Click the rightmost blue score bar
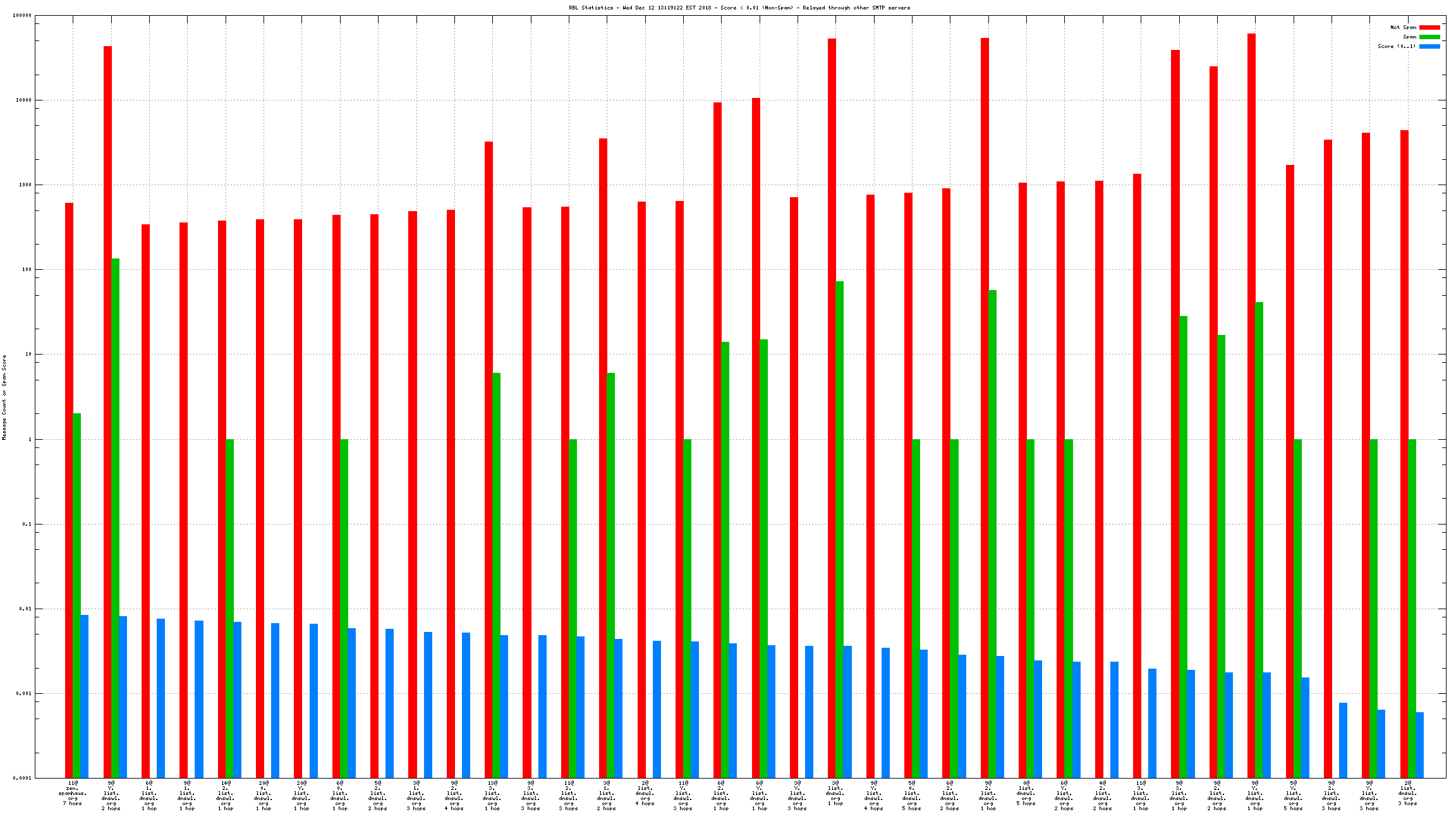Image resolution: width=1456 pixels, height=819 pixels. pyautogui.click(x=1419, y=744)
